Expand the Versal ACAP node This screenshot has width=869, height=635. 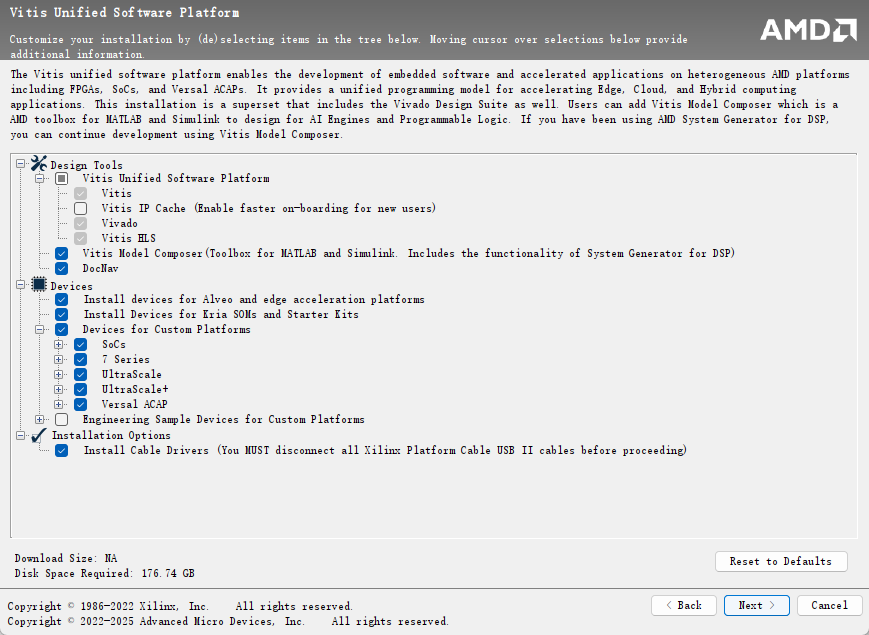(59, 404)
